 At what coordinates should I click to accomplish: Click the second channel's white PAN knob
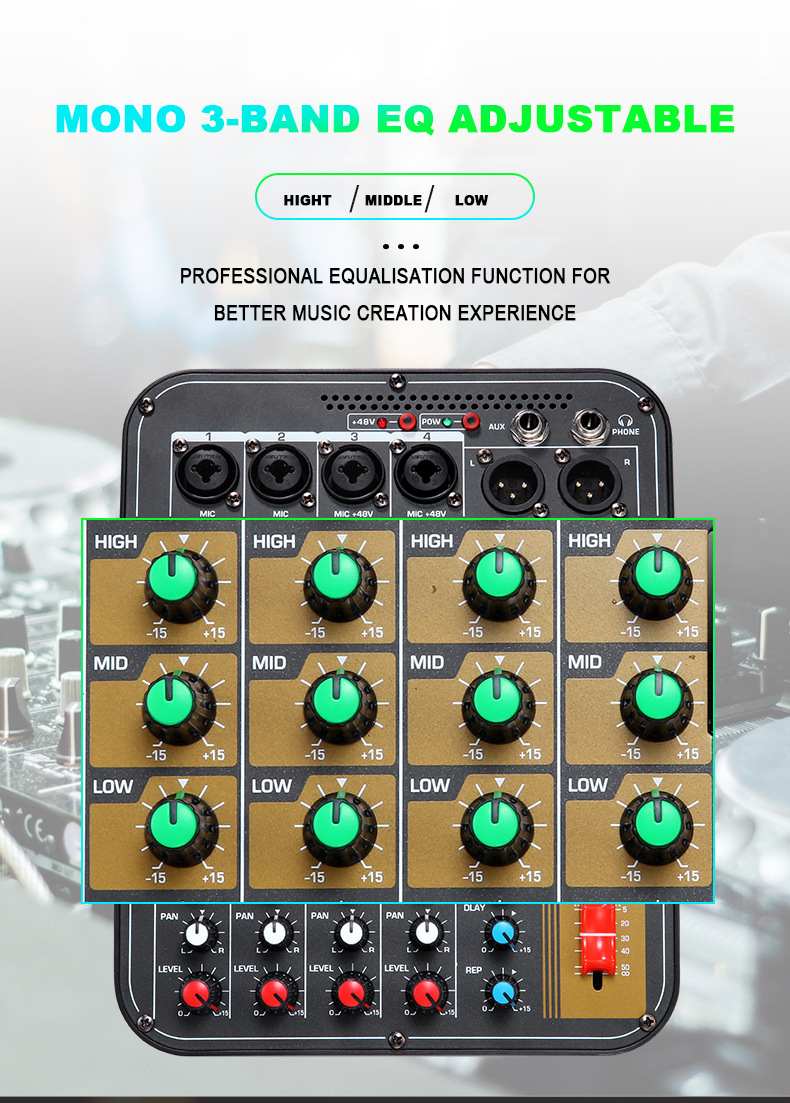[274, 933]
